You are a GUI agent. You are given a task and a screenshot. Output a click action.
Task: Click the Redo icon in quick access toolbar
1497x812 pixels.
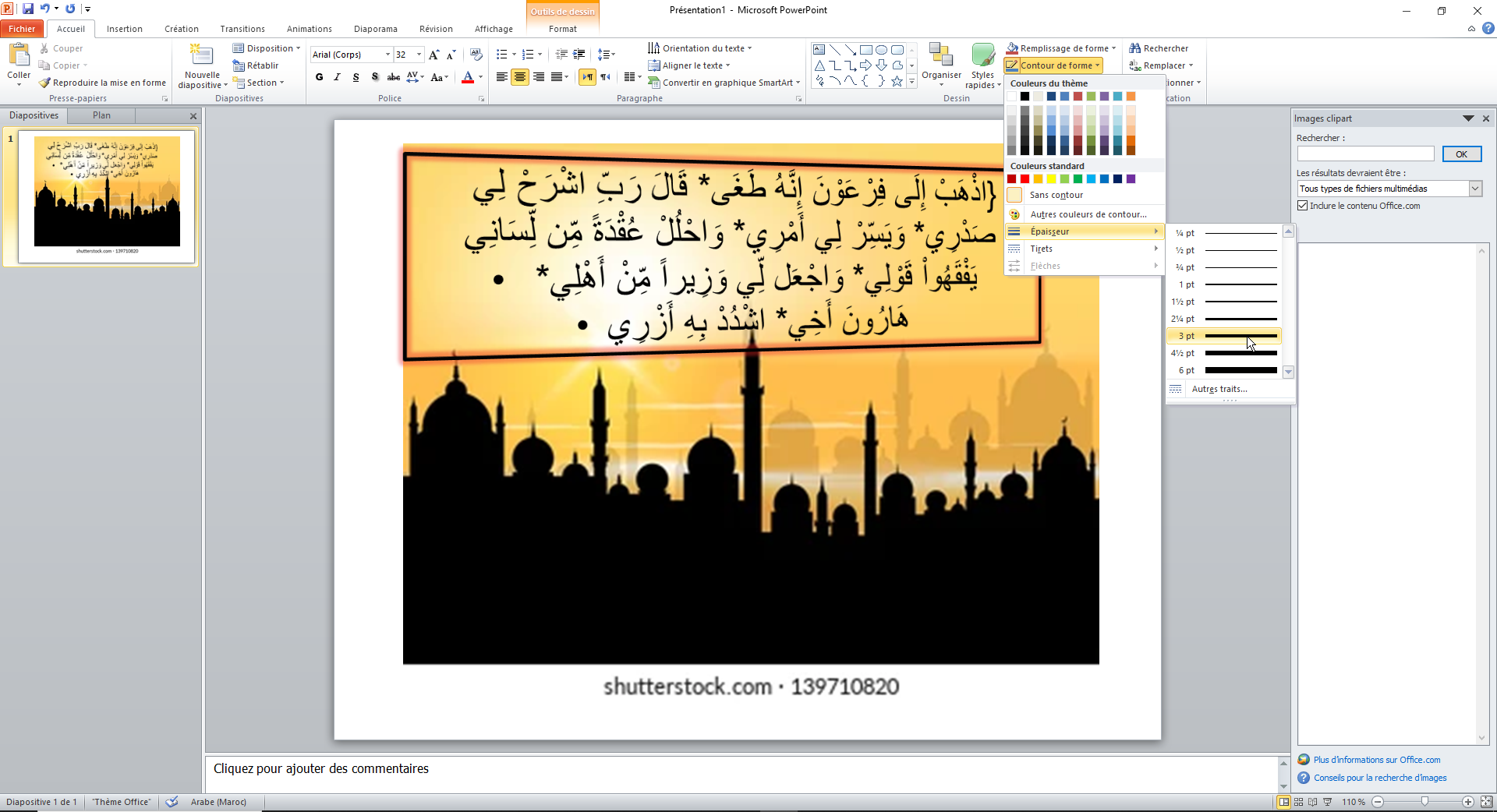pos(70,9)
